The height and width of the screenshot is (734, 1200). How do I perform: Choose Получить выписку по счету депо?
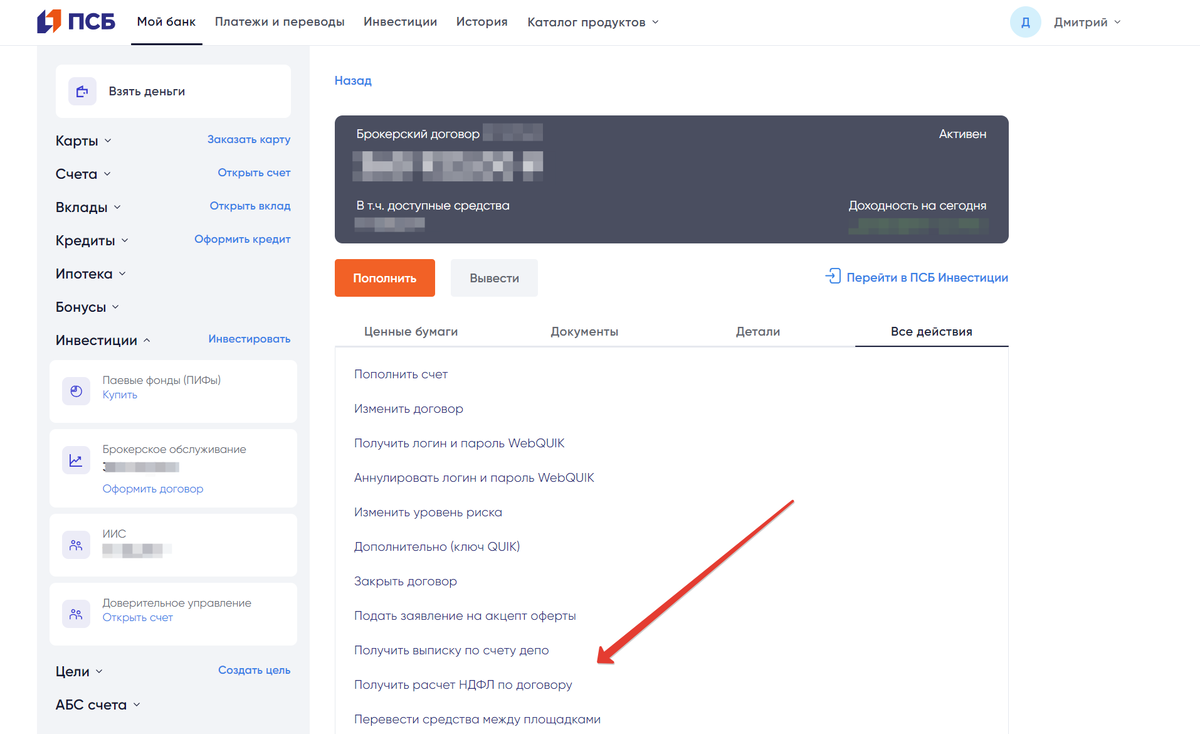click(x=451, y=650)
